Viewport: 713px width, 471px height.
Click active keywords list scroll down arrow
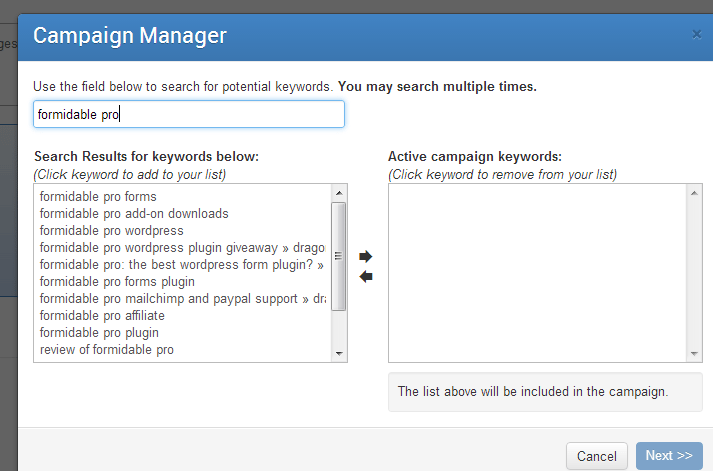click(x=694, y=353)
